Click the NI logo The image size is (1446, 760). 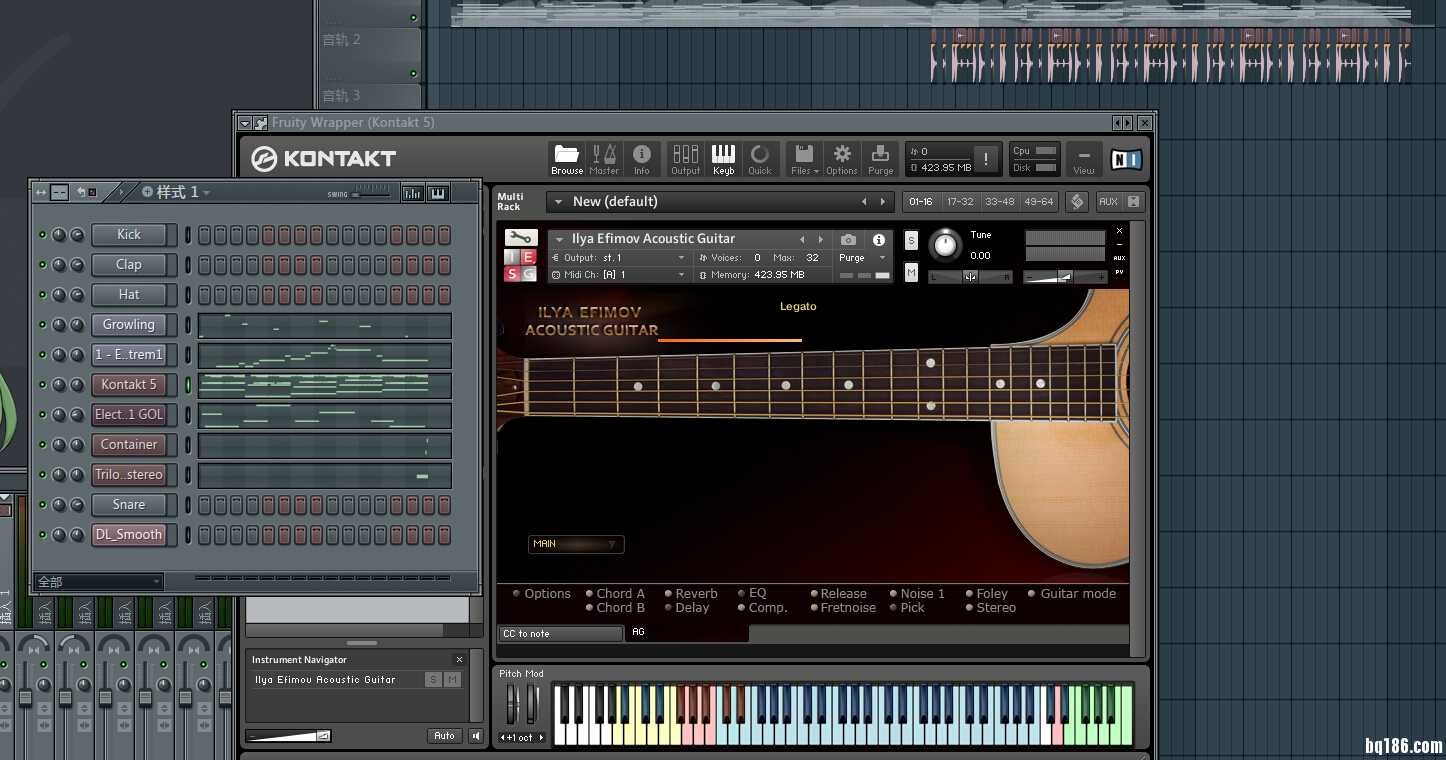pos(1126,159)
